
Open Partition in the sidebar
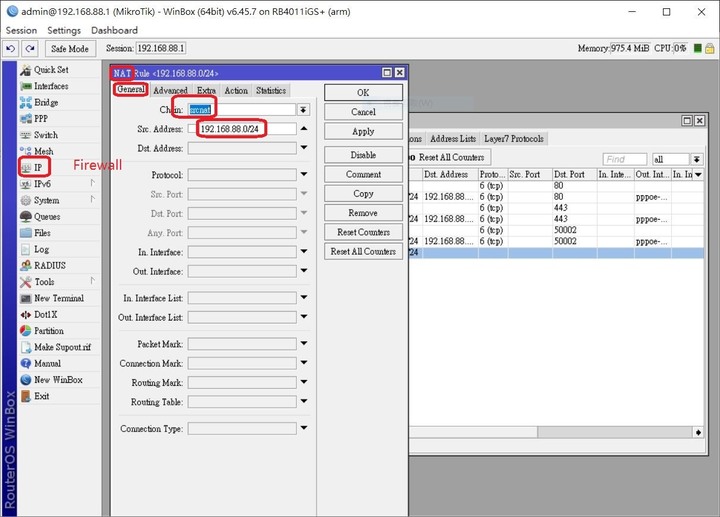coord(48,331)
